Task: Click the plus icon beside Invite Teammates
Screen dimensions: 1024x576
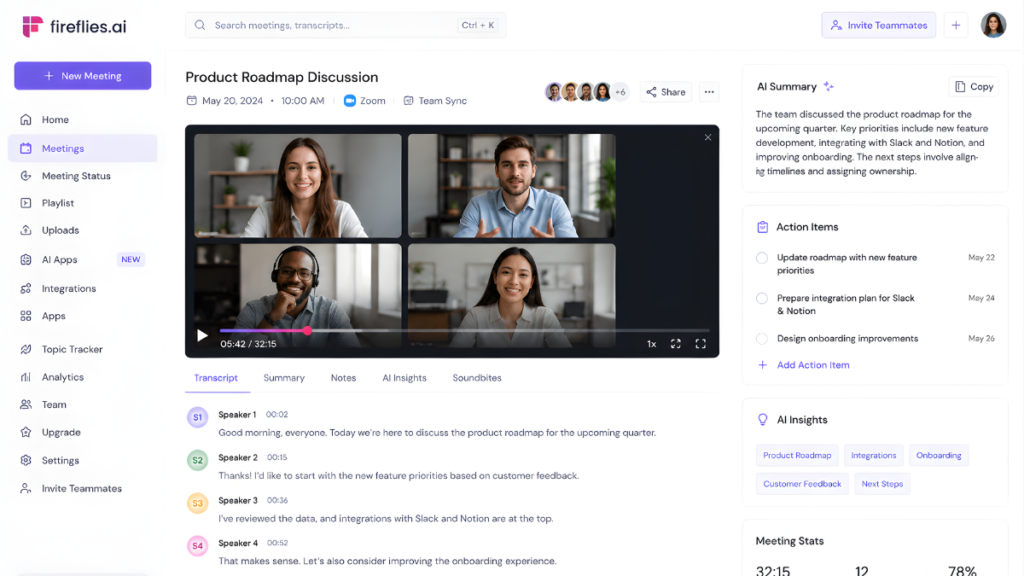Action: click(956, 25)
